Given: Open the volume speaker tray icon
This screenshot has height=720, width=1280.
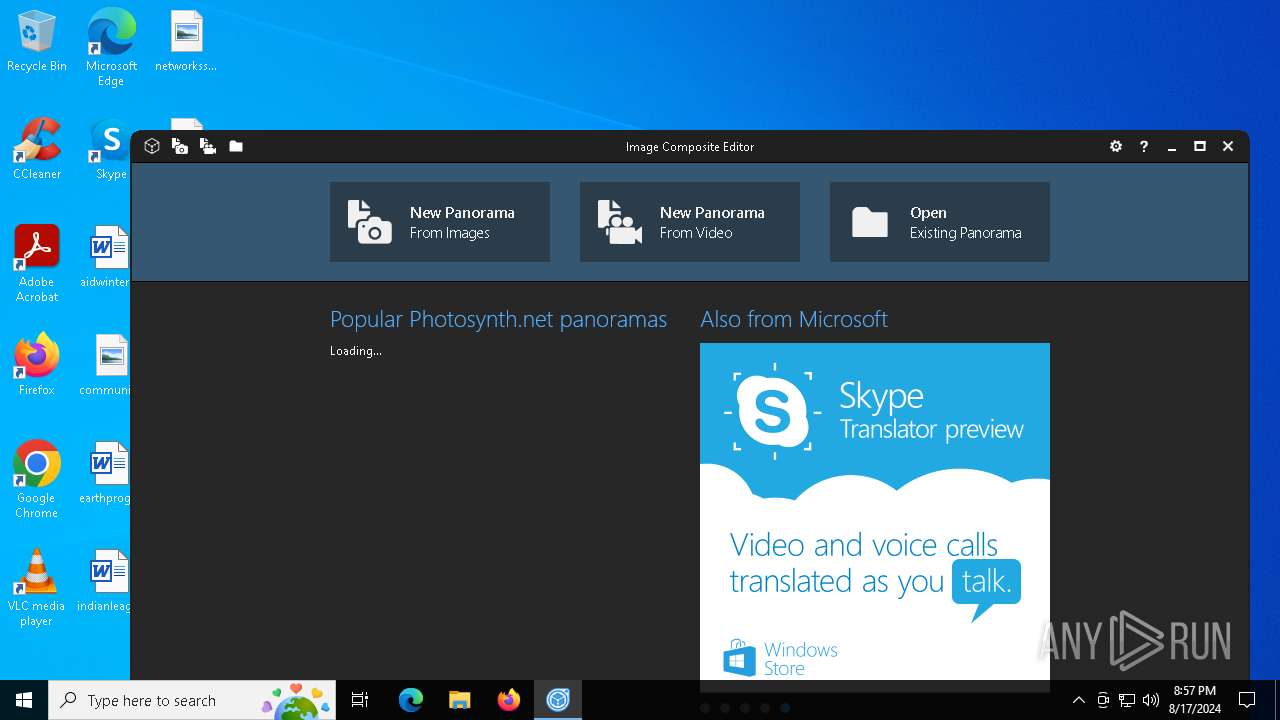Looking at the screenshot, I should click(x=1151, y=700).
